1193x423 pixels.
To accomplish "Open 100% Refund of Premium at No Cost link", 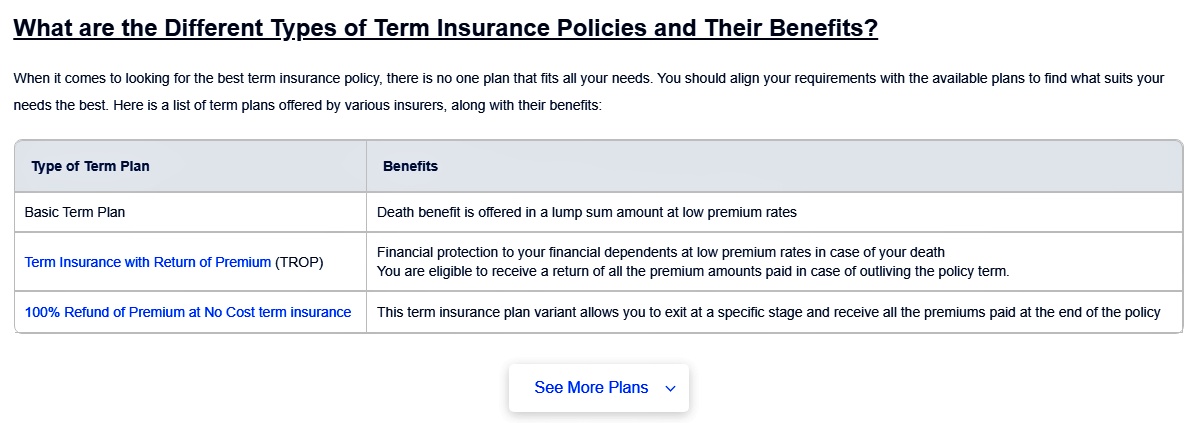I will point(188,312).
